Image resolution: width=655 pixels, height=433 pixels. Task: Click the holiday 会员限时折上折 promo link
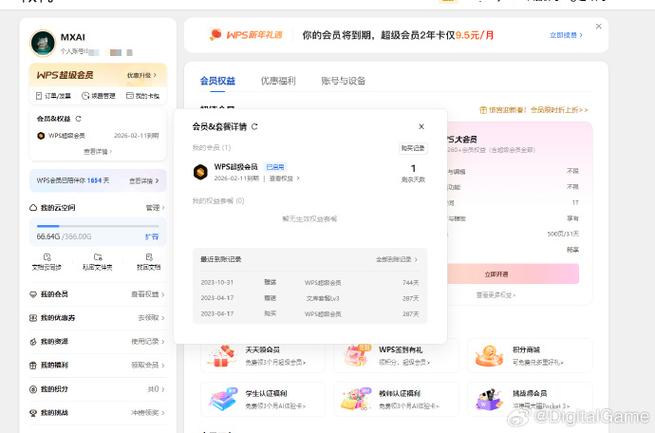pos(533,110)
